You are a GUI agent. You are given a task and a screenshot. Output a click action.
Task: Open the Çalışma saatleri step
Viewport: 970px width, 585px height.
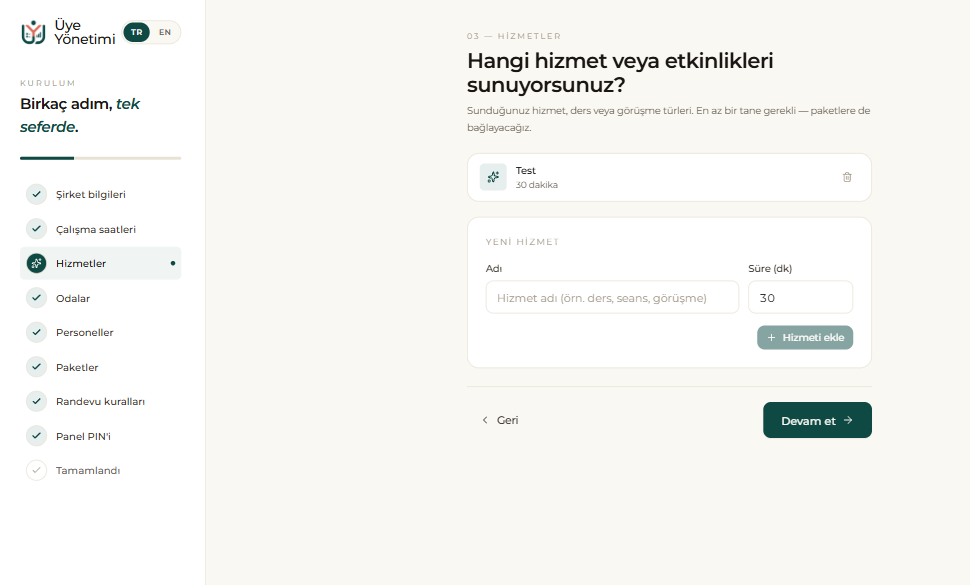click(100, 229)
